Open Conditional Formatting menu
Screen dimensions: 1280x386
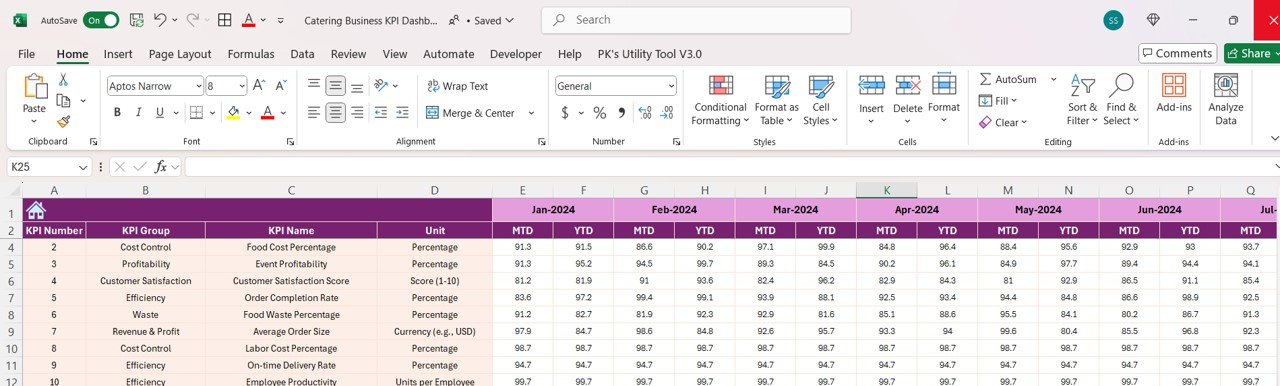720,100
